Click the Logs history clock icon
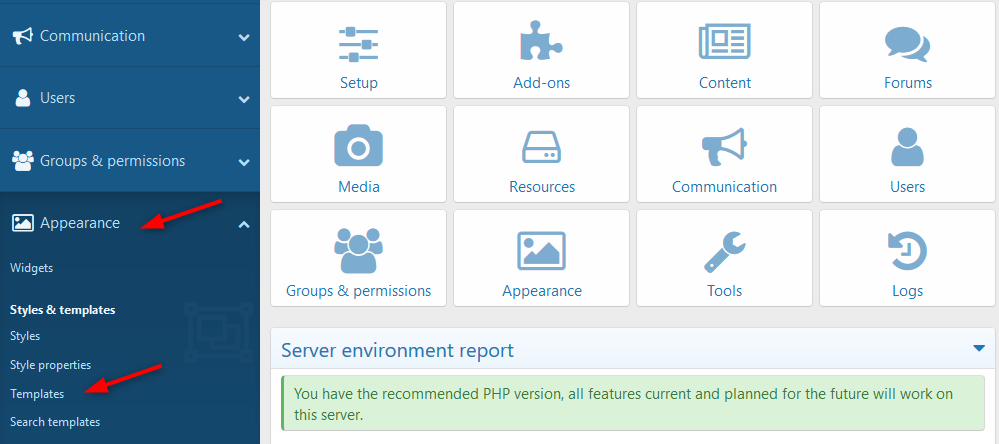The image size is (999, 444). pos(907,251)
